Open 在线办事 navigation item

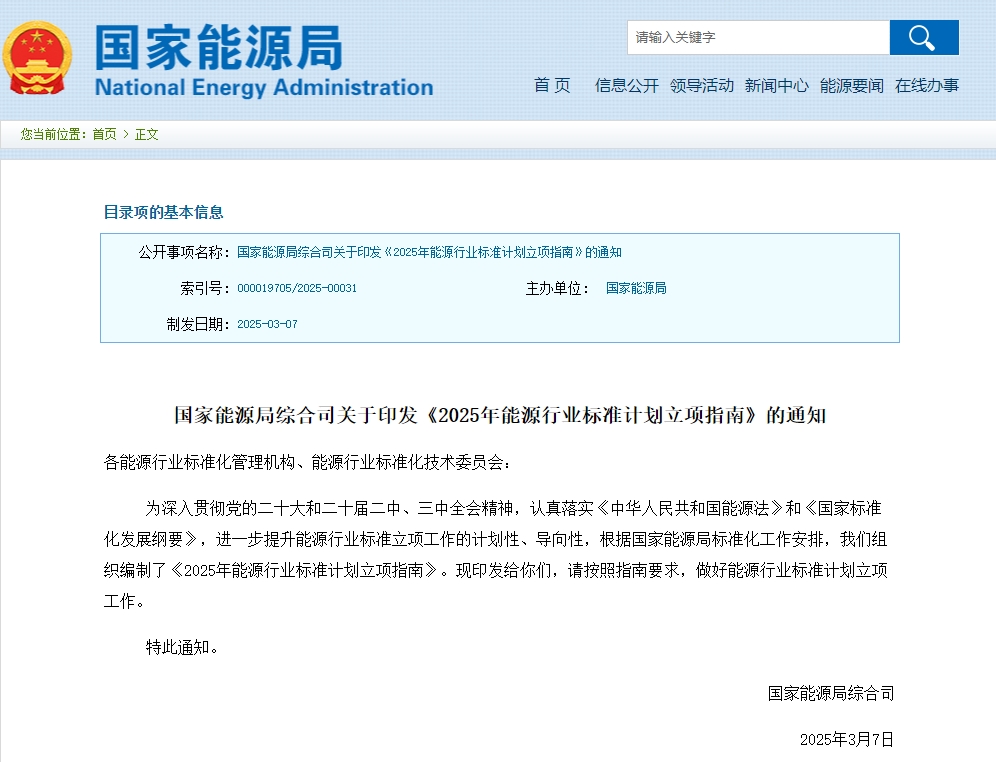[x=927, y=85]
